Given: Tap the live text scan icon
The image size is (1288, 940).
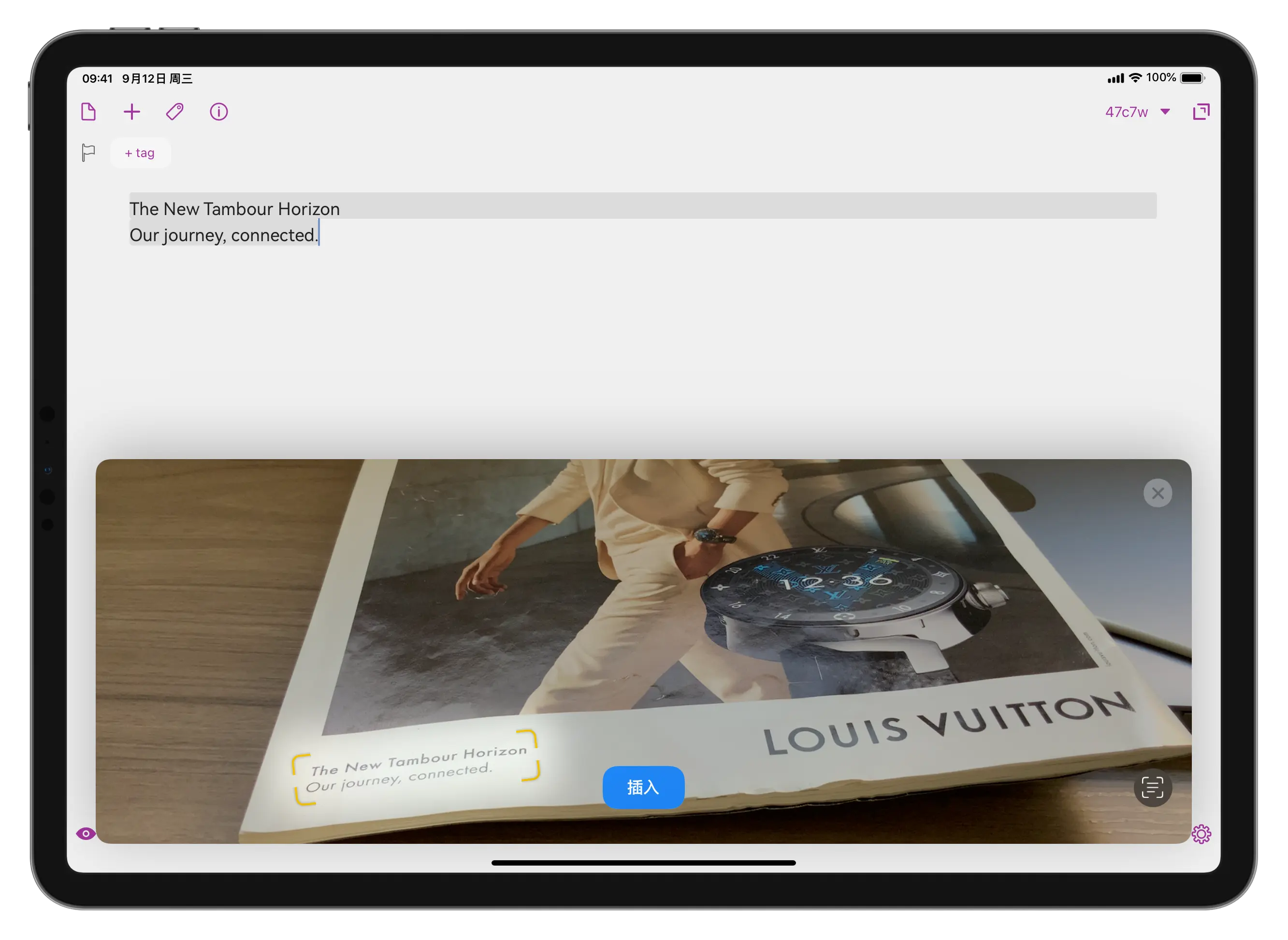Looking at the screenshot, I should coord(1153,788).
